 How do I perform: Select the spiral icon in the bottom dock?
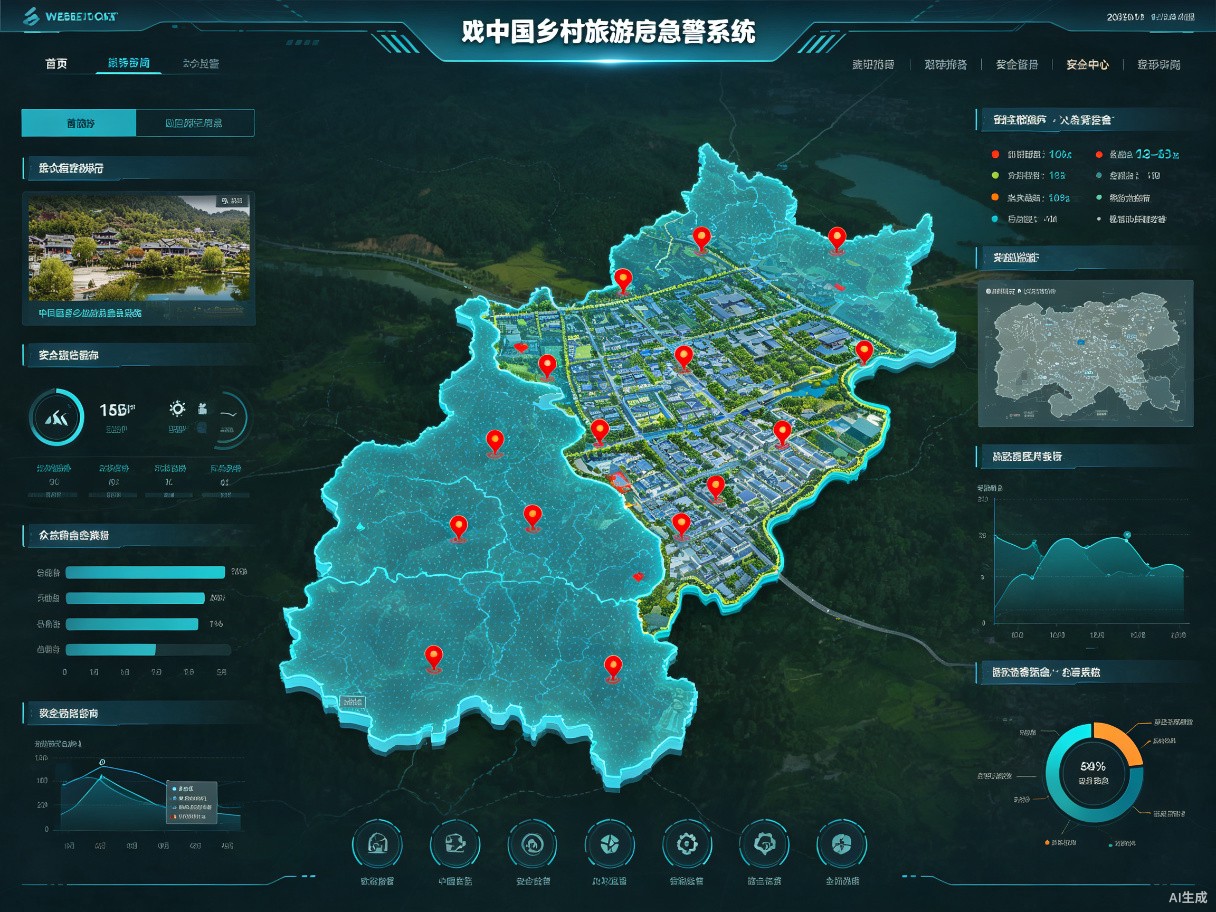tap(531, 846)
